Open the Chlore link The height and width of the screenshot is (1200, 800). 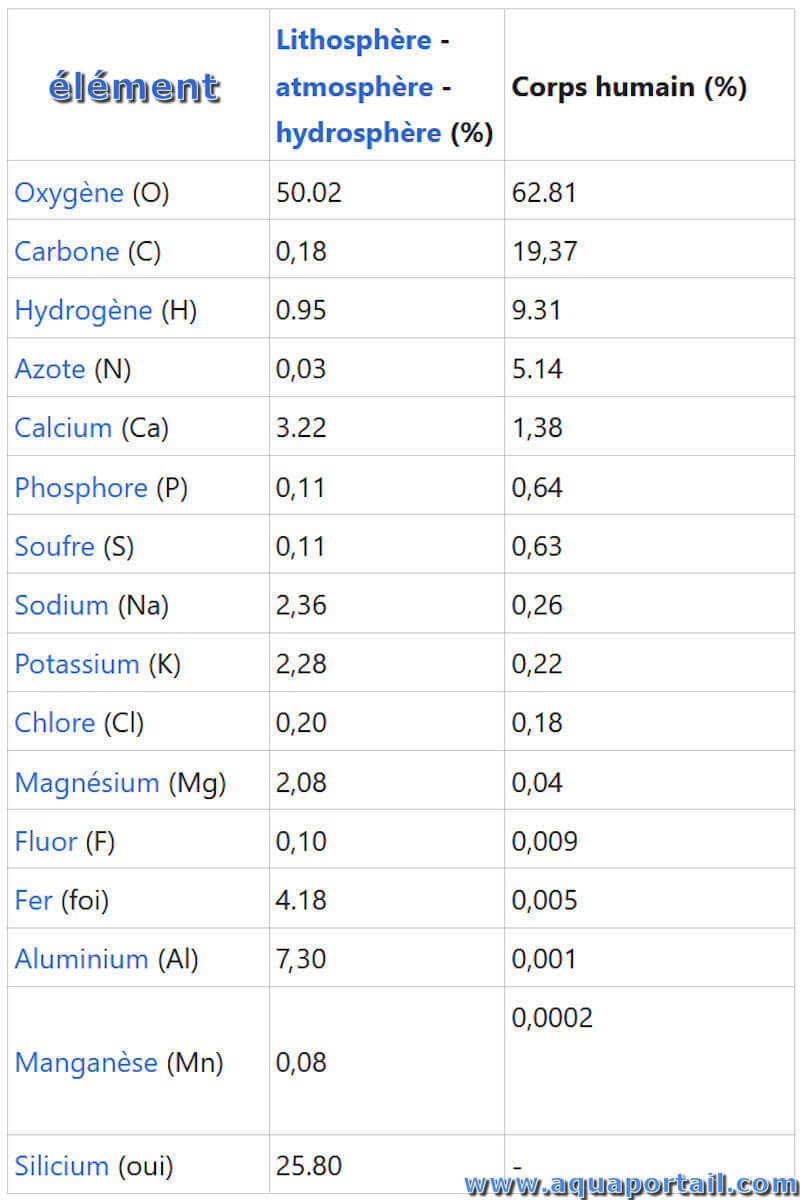pyautogui.click(x=54, y=723)
